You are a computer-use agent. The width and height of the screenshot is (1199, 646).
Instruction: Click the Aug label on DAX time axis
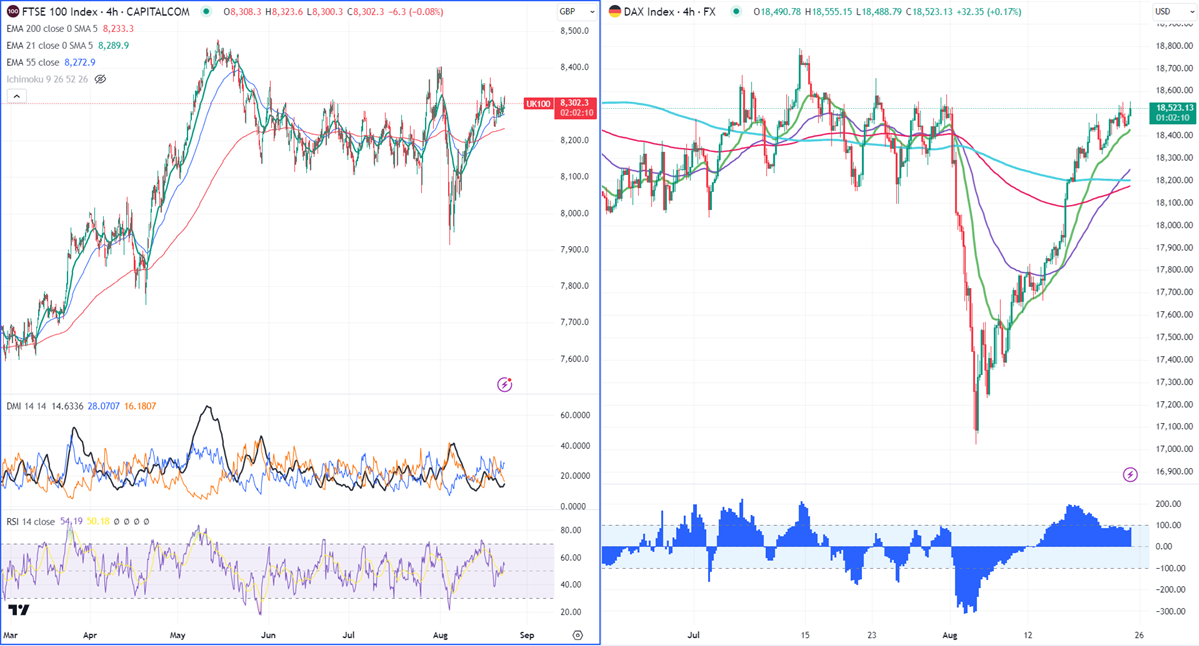tap(950, 635)
